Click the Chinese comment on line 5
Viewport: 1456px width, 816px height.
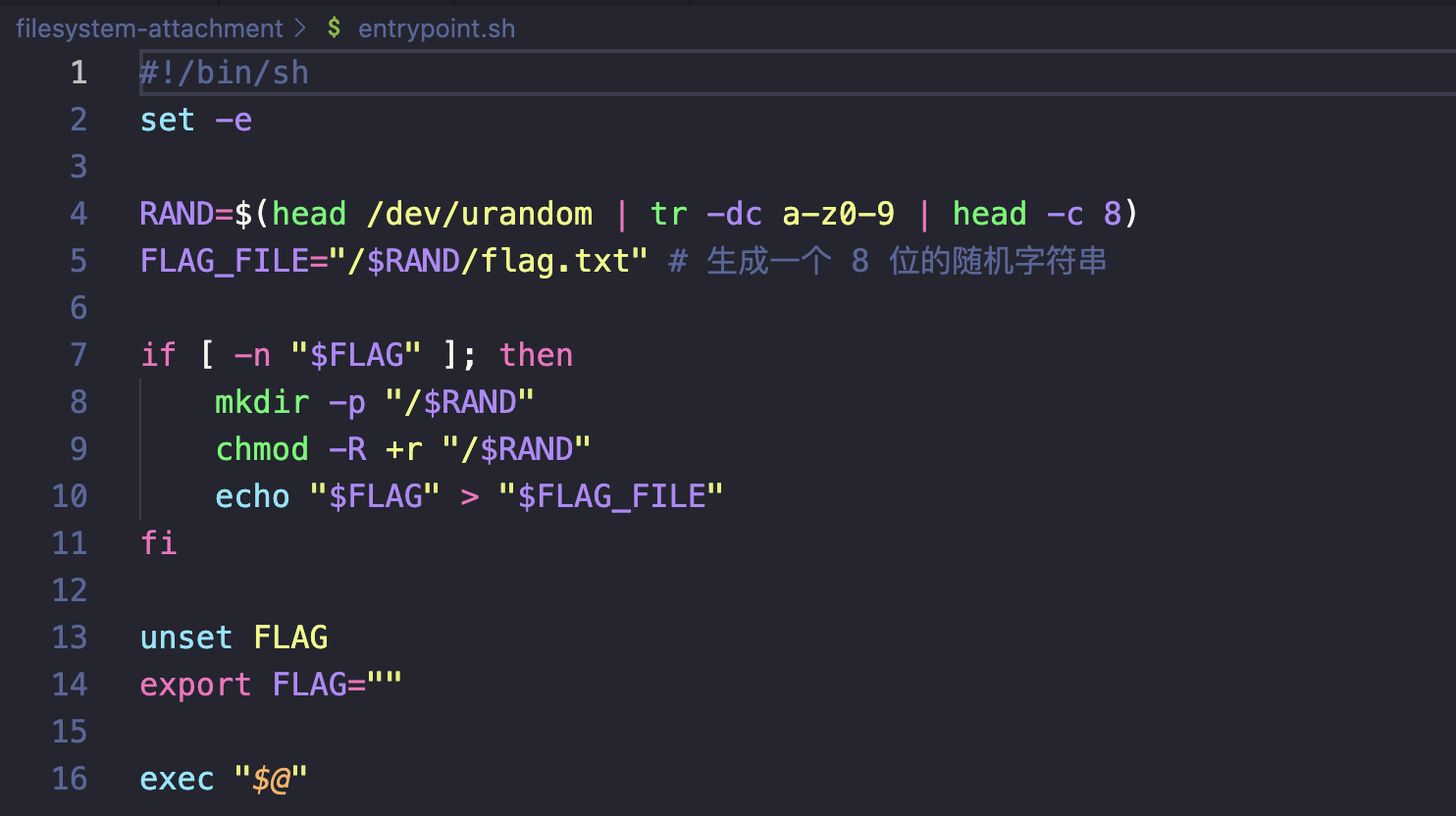tap(906, 261)
